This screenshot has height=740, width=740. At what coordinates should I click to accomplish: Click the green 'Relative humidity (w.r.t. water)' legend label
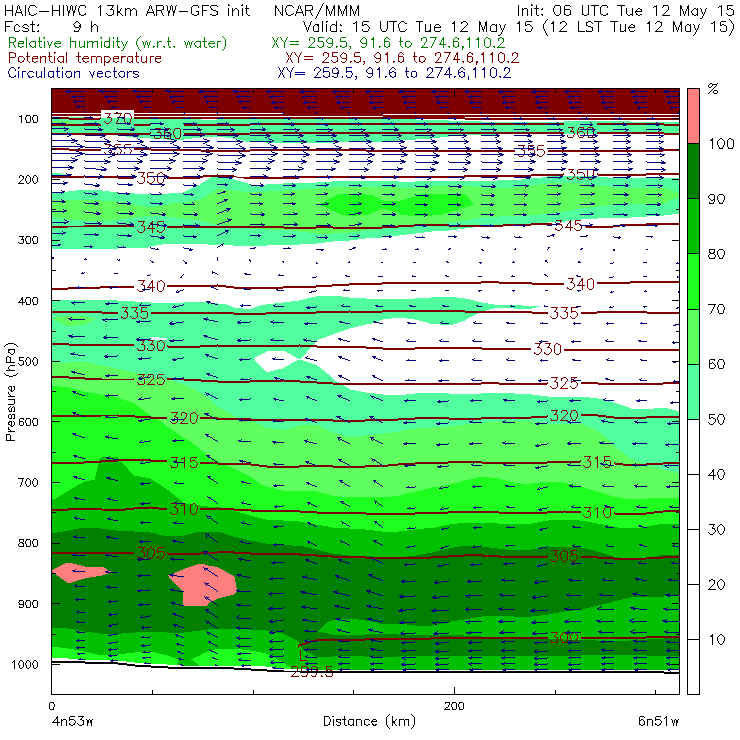pyautogui.click(x=118, y=43)
